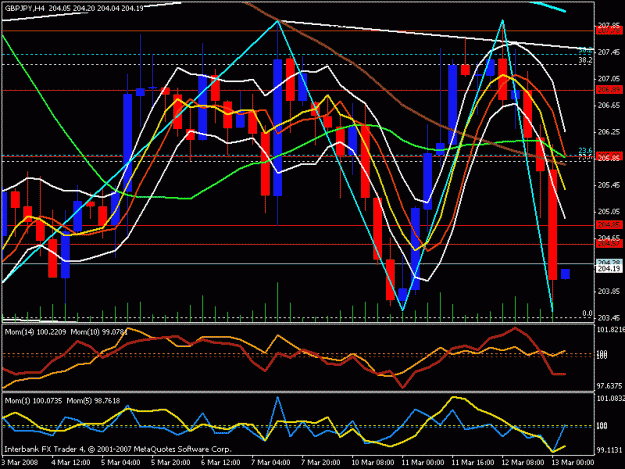Select the 205.05 price axis label
625x469 pixels.
click(608, 212)
